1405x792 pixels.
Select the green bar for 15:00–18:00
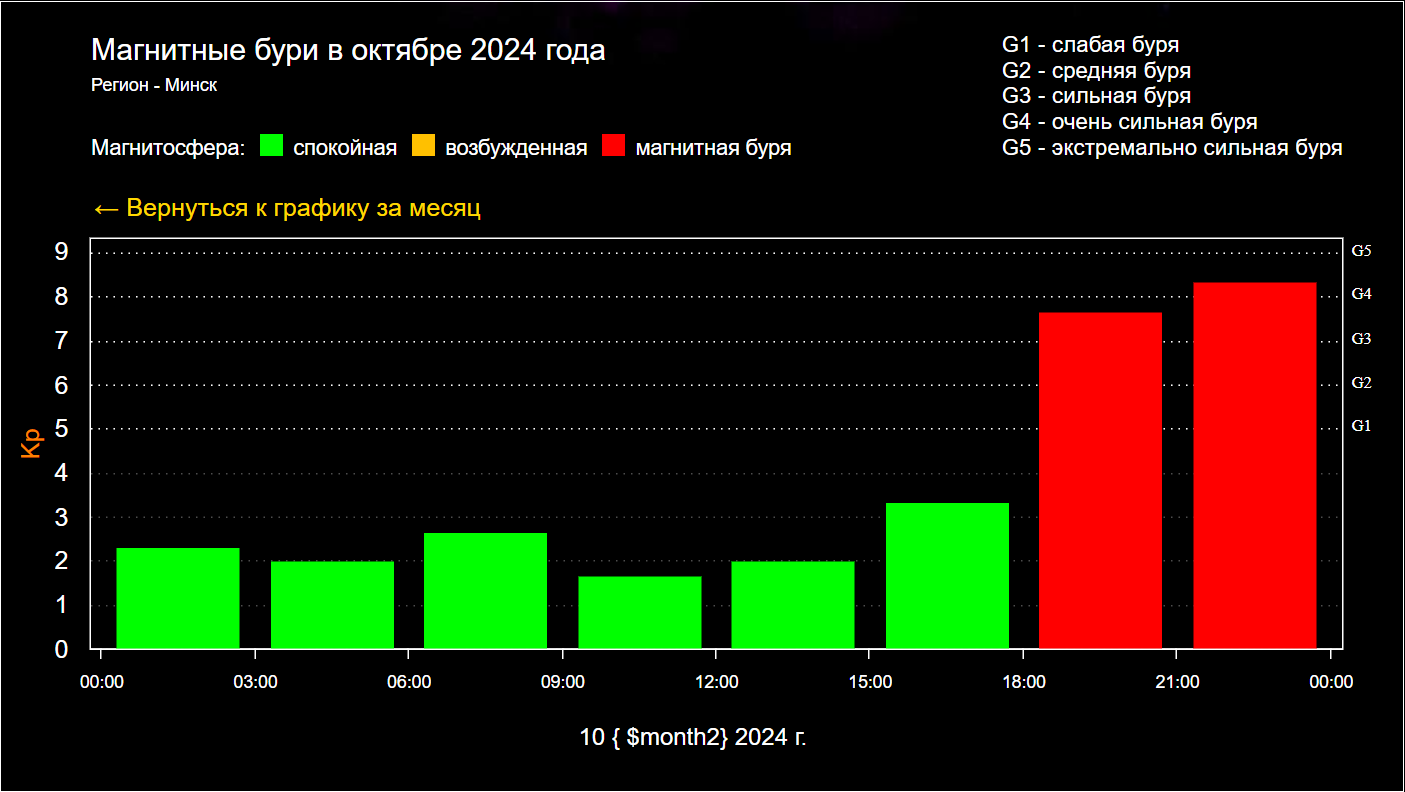coord(947,576)
